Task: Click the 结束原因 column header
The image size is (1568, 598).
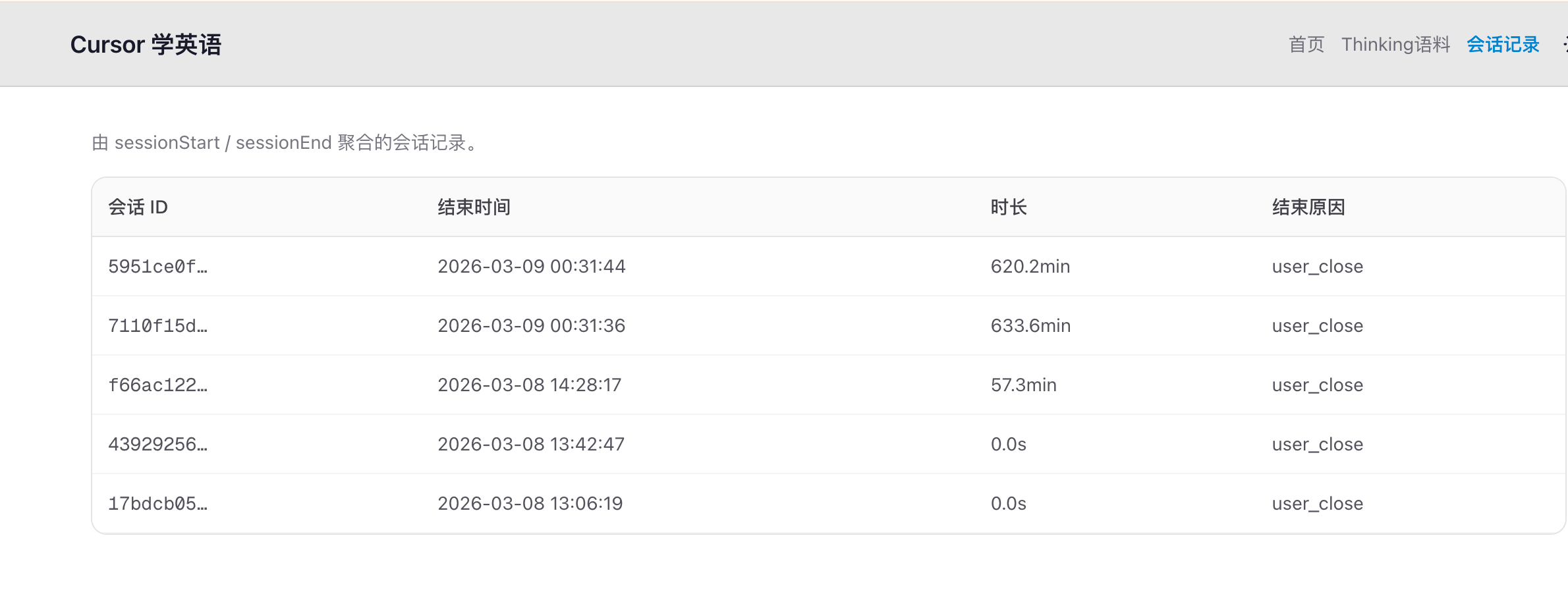Action: (1308, 207)
